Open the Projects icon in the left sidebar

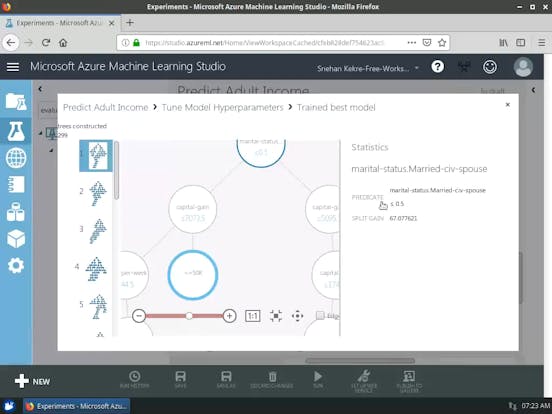pyautogui.click(x=16, y=102)
